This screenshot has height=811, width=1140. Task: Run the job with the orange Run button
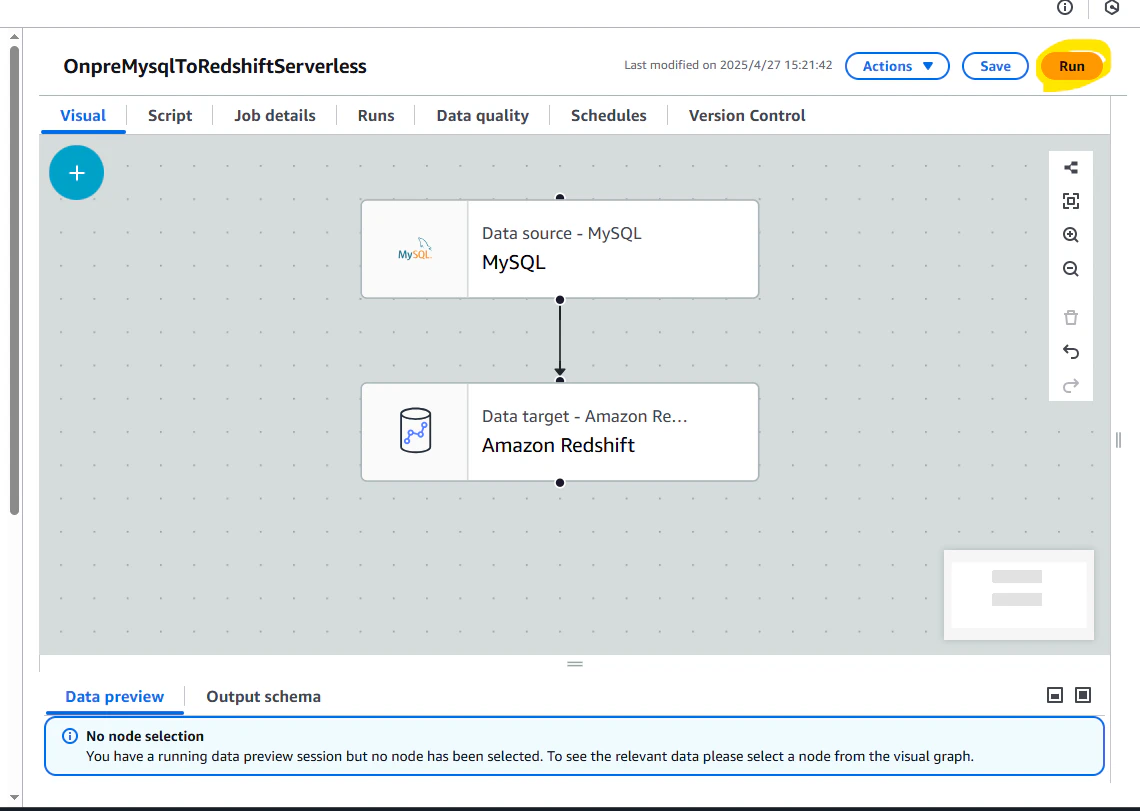pos(1072,66)
